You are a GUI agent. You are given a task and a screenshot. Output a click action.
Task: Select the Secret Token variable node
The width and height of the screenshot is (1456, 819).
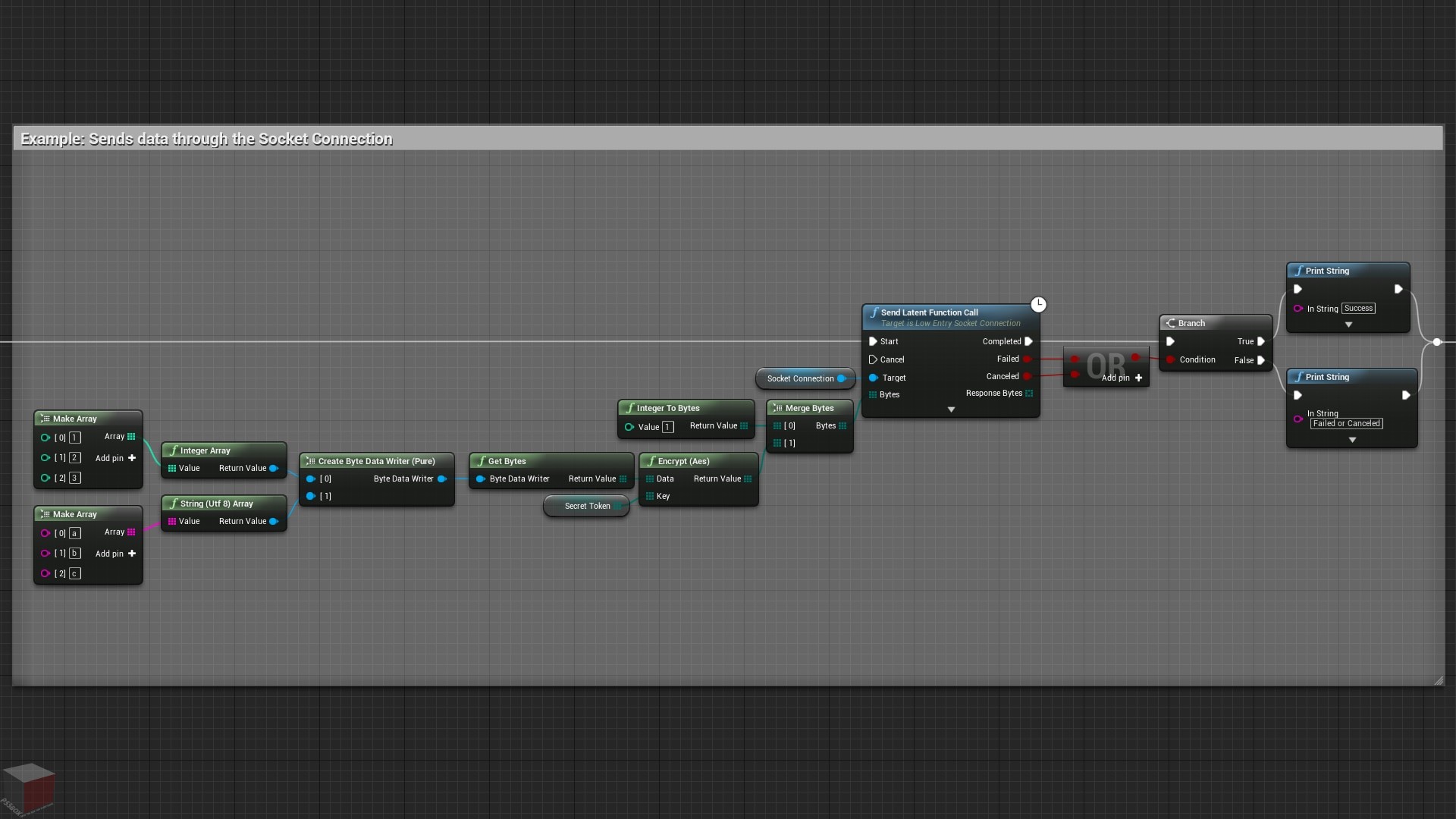point(587,506)
